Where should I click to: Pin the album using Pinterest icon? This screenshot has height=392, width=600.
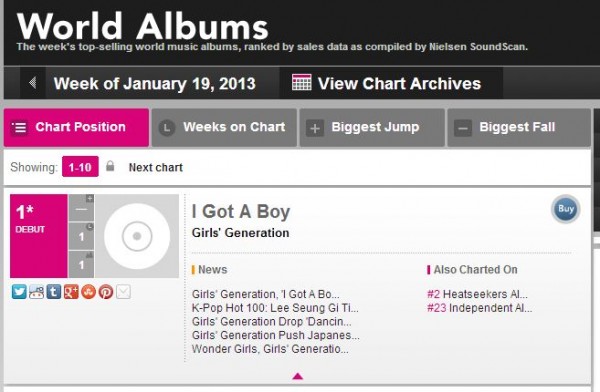tap(106, 292)
